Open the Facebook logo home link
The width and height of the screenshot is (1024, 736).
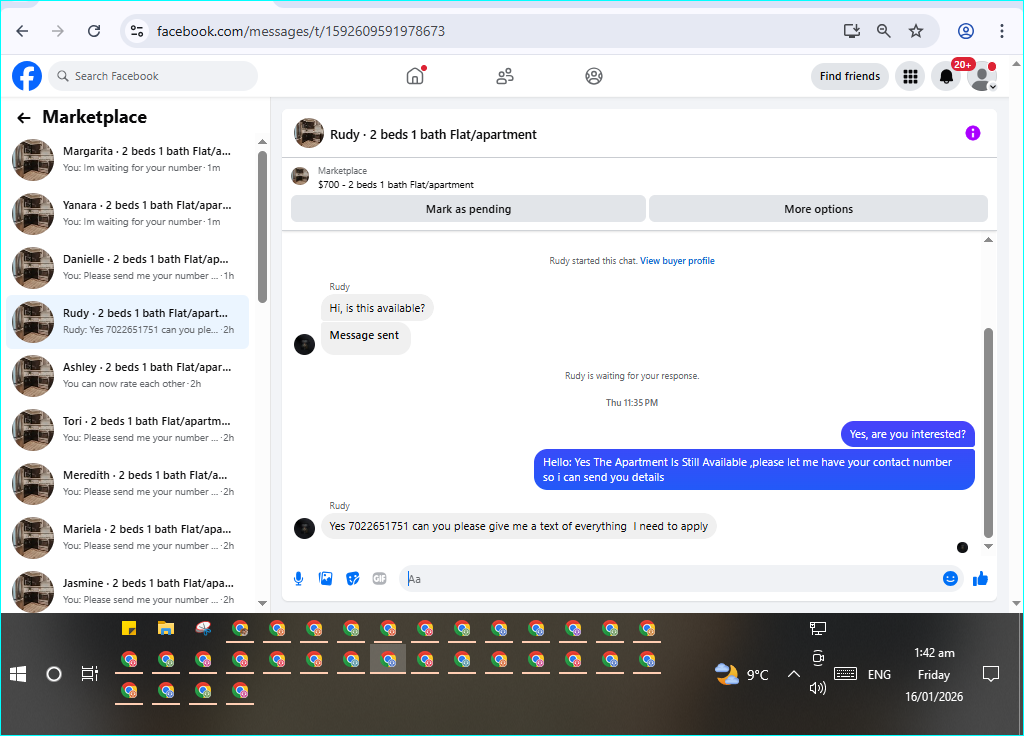[27, 76]
